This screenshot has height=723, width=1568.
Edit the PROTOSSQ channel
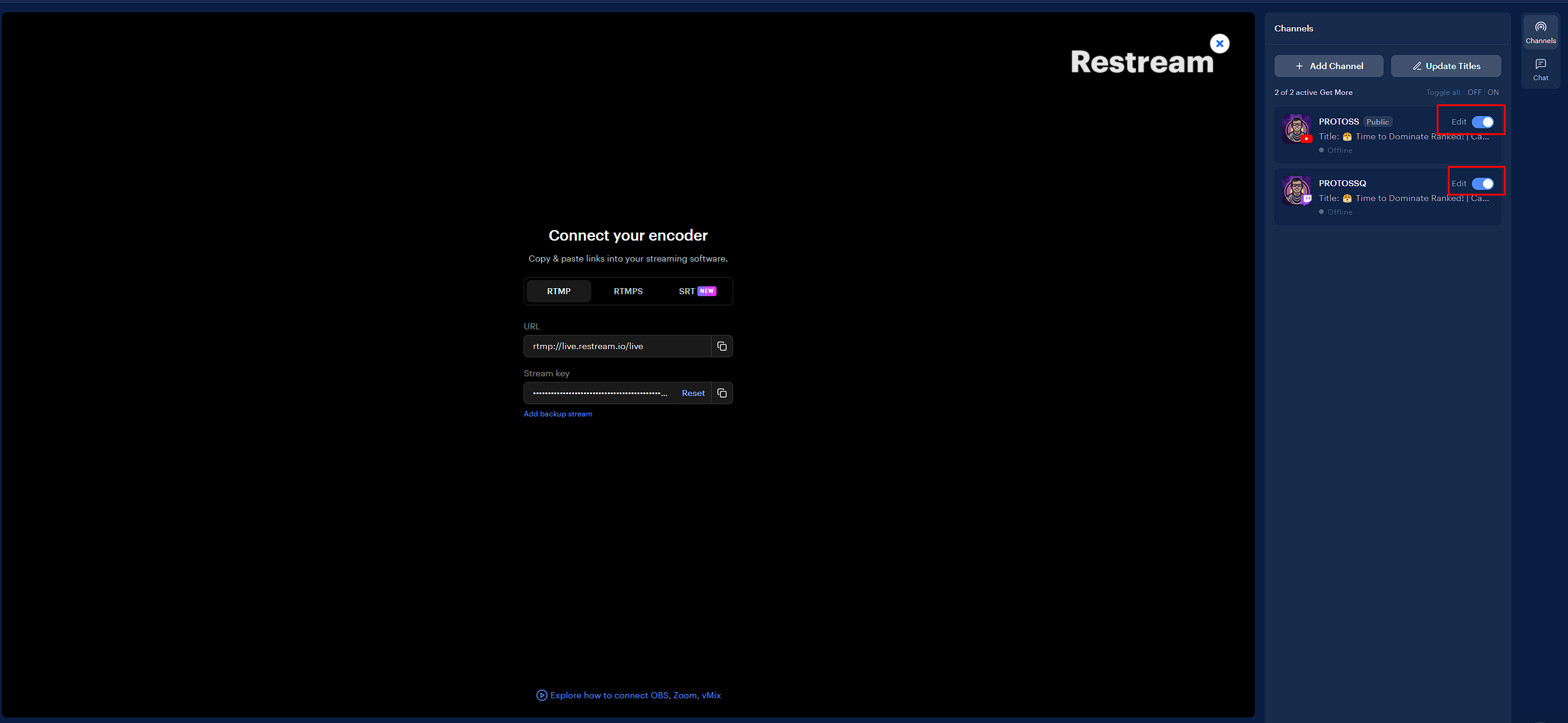(1458, 184)
